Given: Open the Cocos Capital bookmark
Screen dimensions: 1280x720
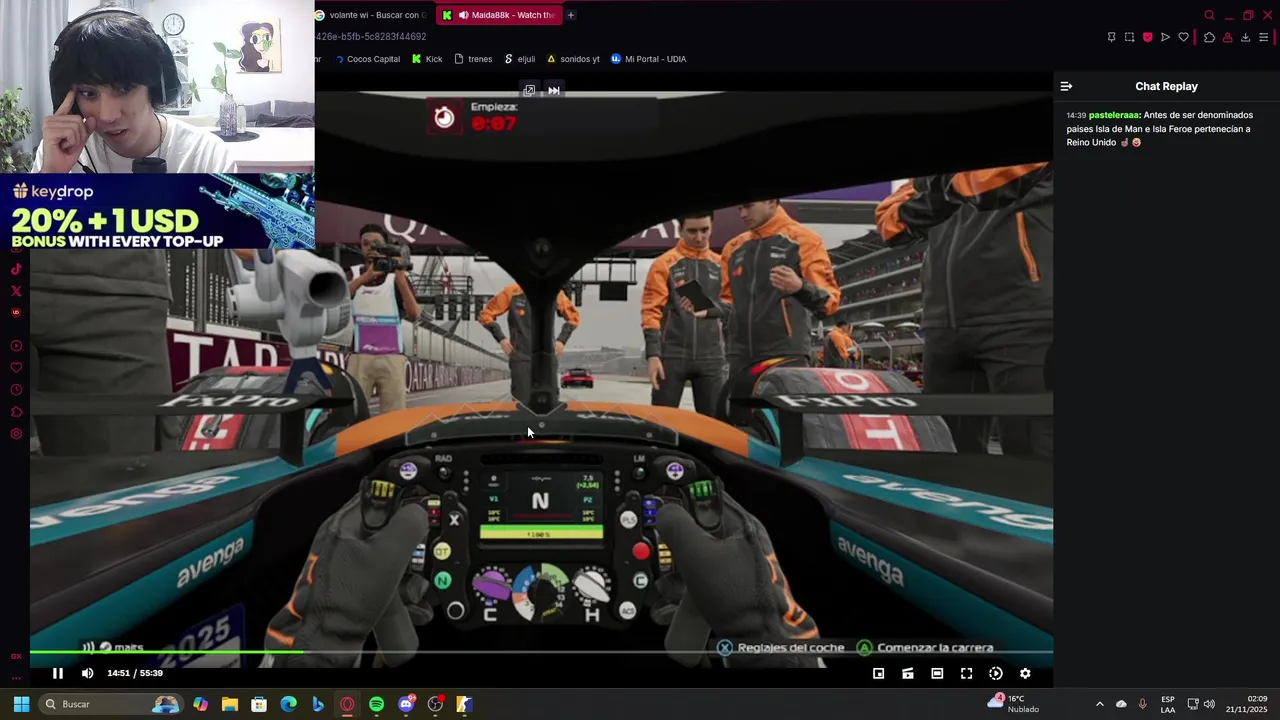Looking at the screenshot, I should coord(367,59).
